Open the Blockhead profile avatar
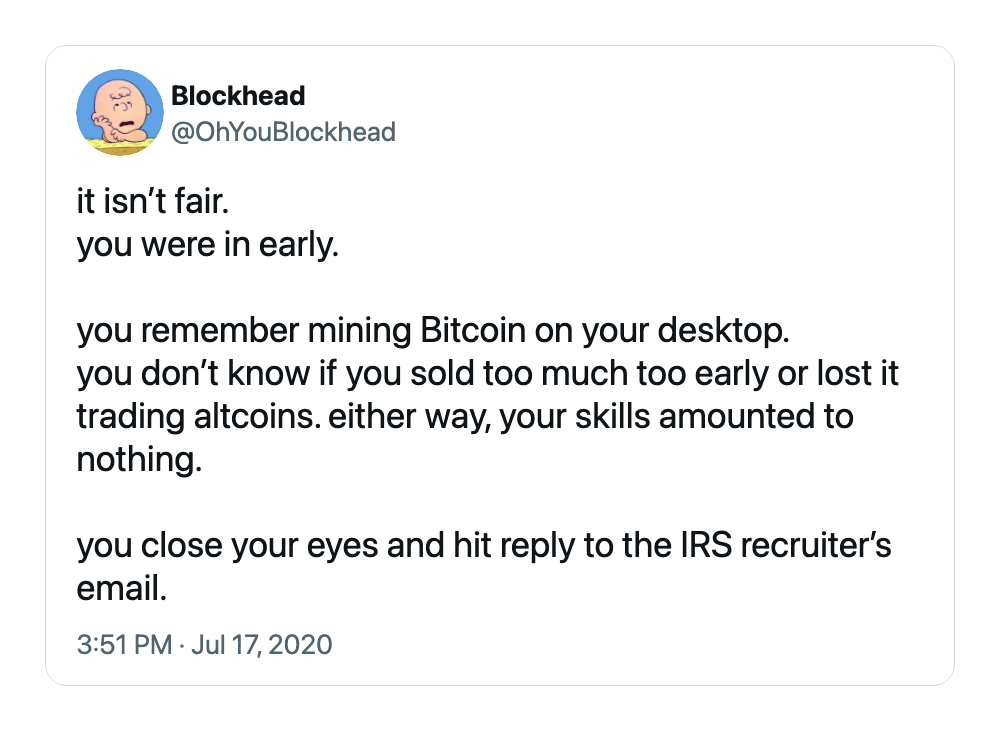 120,112
